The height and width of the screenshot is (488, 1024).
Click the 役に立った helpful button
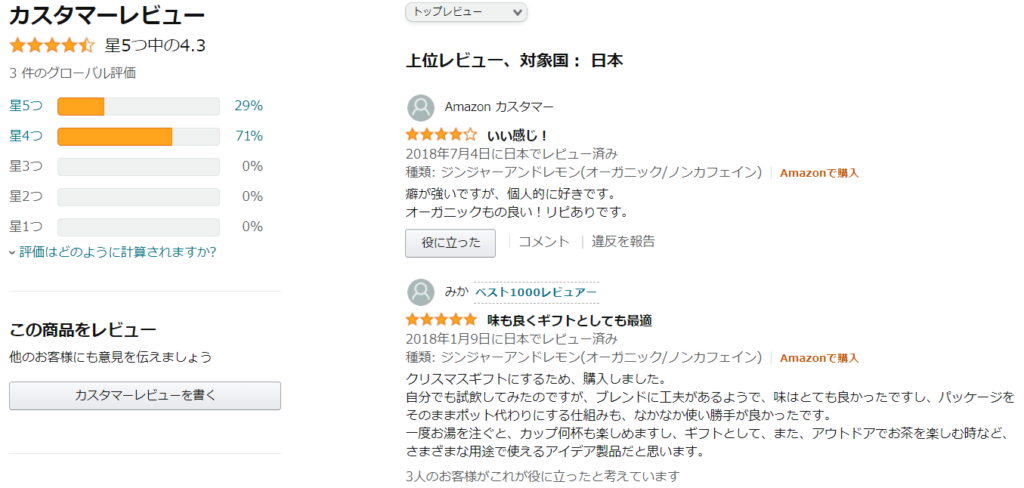tap(451, 242)
